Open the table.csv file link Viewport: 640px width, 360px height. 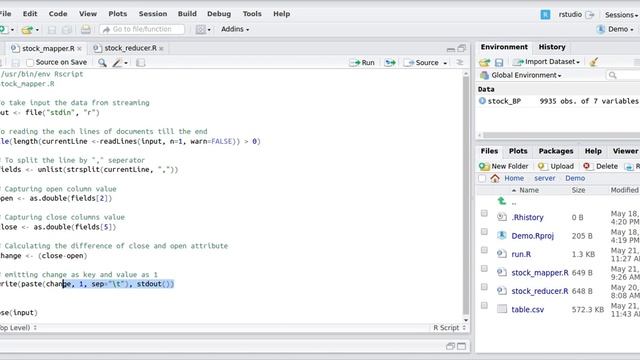527,309
